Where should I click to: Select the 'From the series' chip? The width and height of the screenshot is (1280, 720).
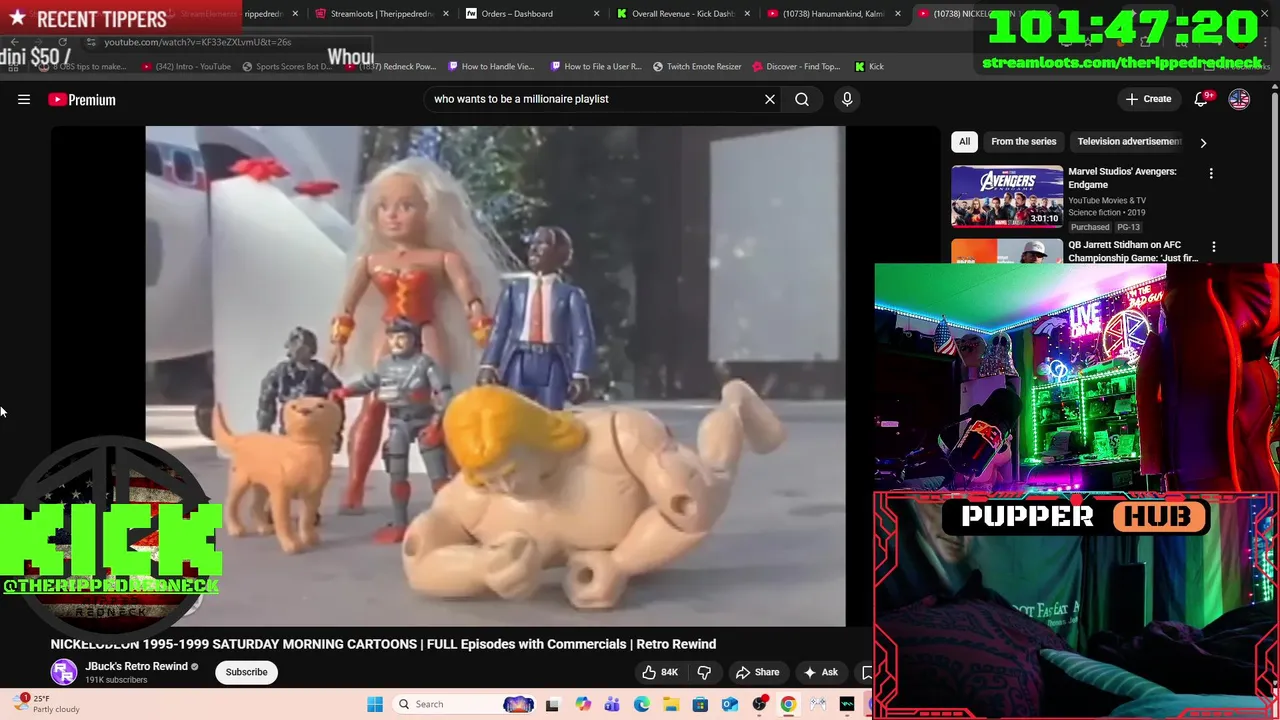(1023, 141)
